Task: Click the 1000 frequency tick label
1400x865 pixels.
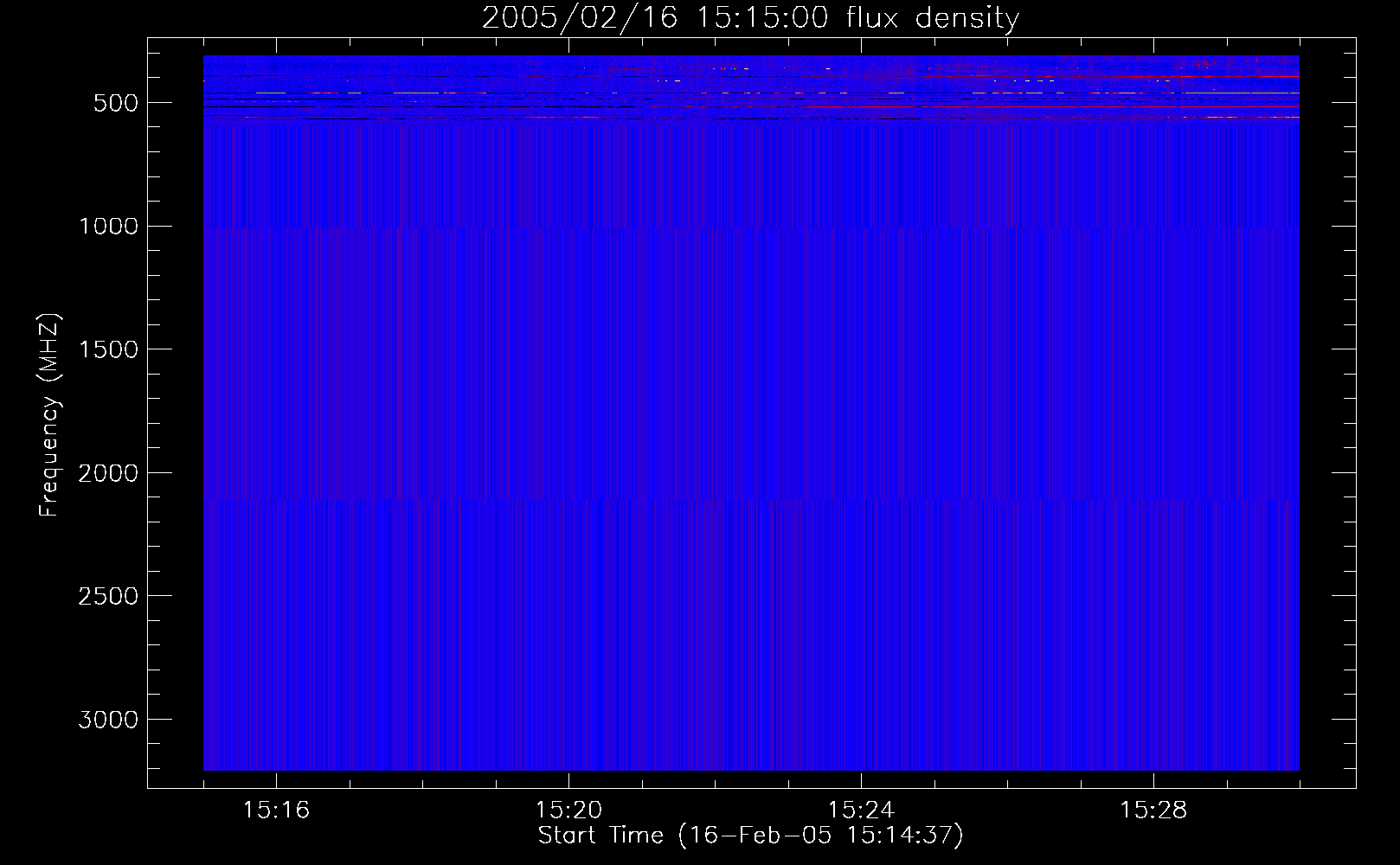Action: 108,227
